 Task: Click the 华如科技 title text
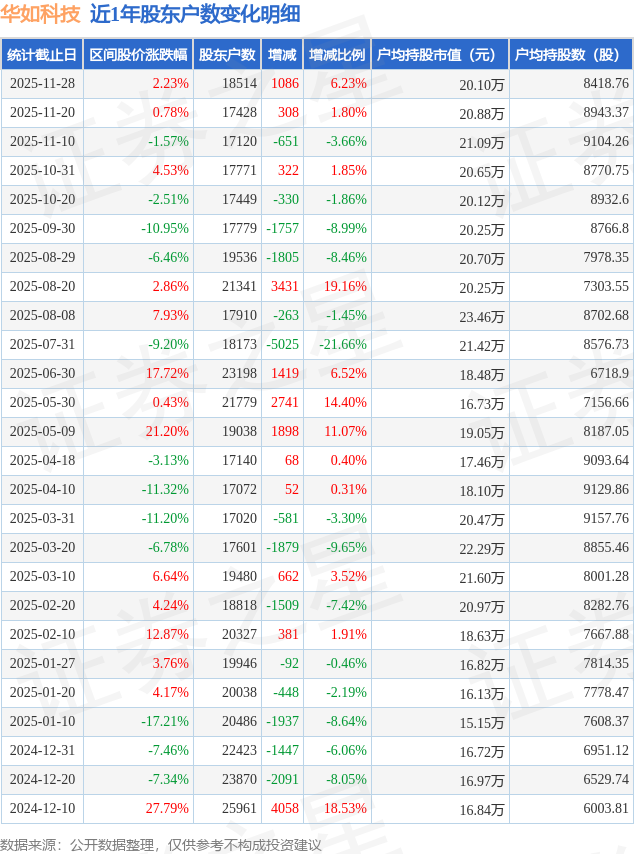tap(41, 14)
